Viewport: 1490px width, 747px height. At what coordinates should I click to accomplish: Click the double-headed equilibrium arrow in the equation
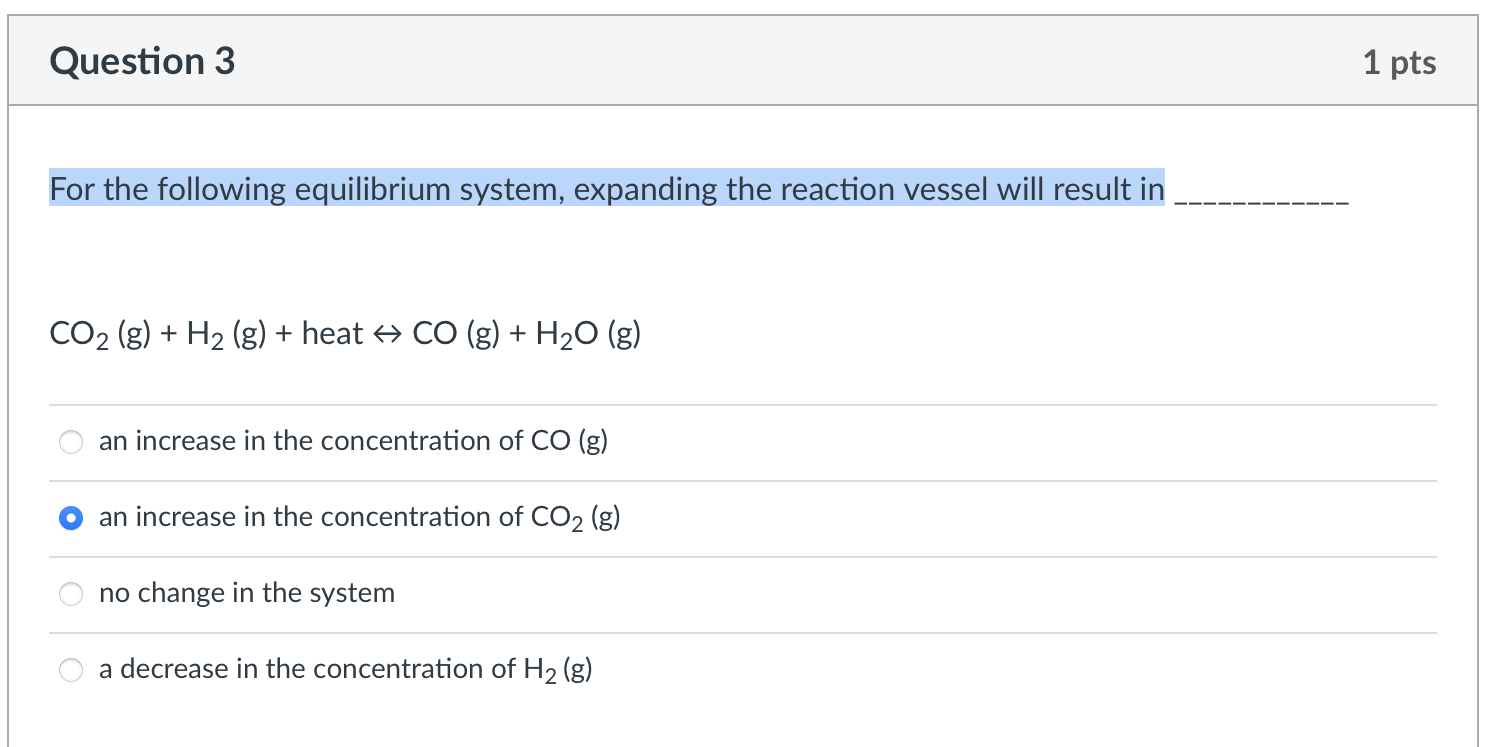pos(388,334)
